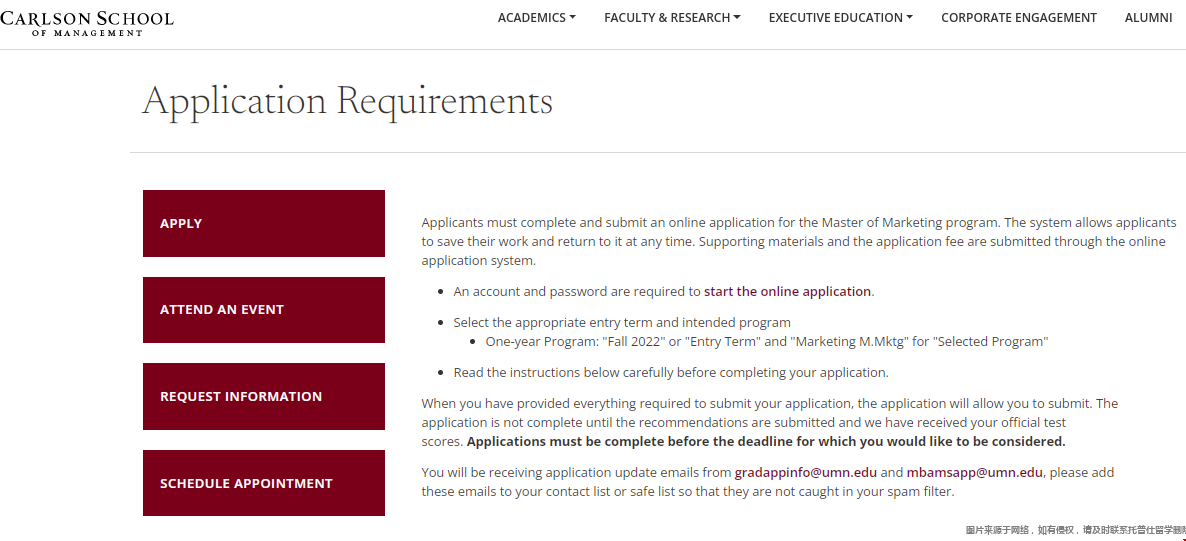The image size is (1186, 541).
Task: Expand the Executive Education dropdown menu
Action: 840,17
